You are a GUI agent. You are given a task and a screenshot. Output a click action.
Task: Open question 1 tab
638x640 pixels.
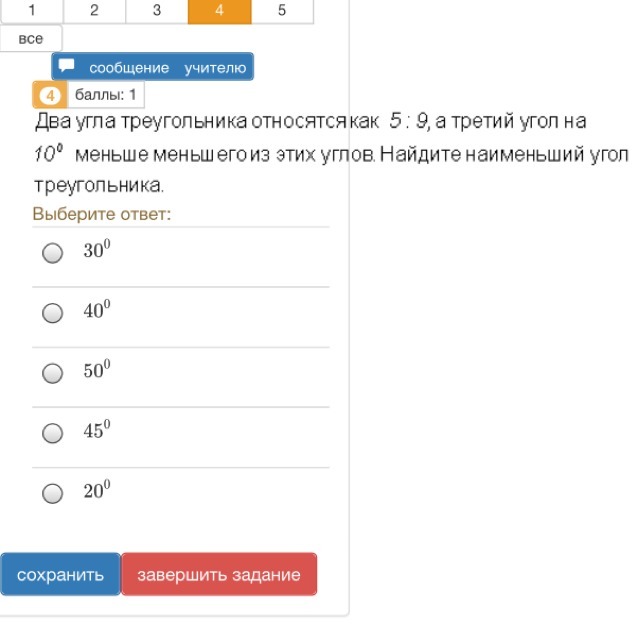(x=32, y=10)
